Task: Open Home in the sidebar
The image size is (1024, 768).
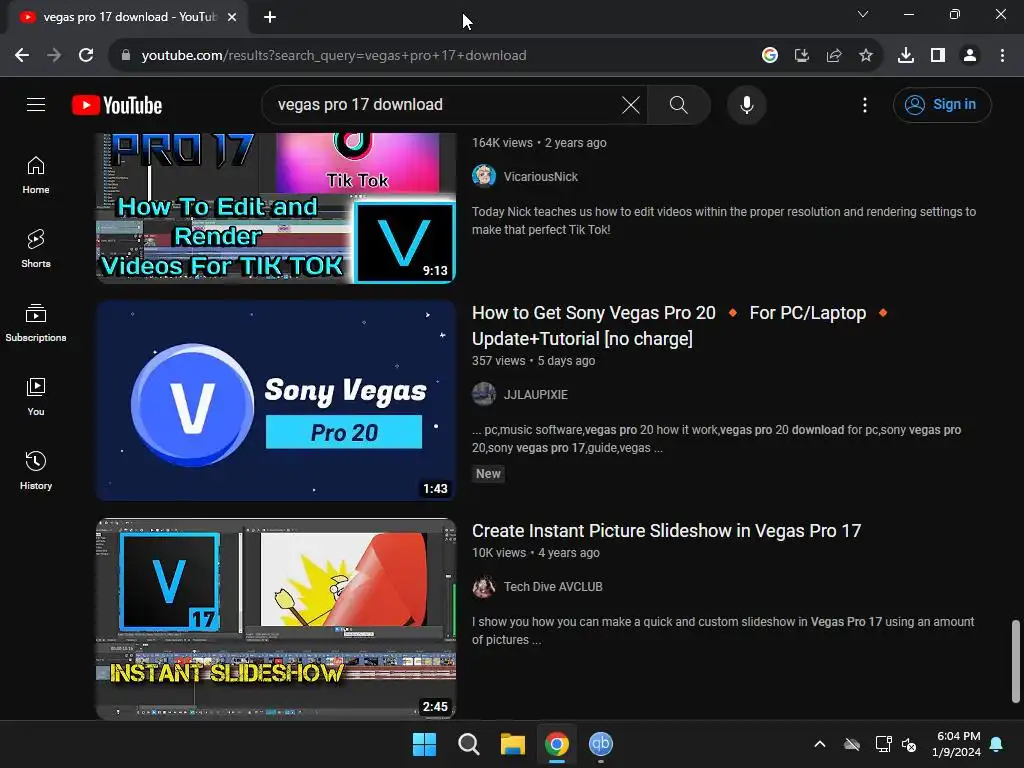Action: [36, 175]
